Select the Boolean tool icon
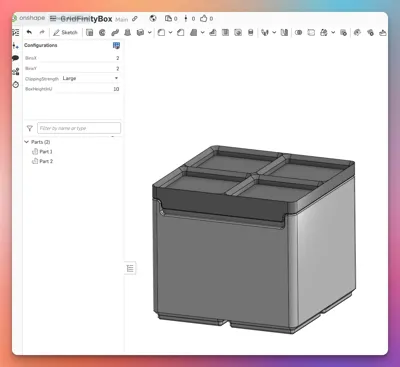 coord(299,32)
